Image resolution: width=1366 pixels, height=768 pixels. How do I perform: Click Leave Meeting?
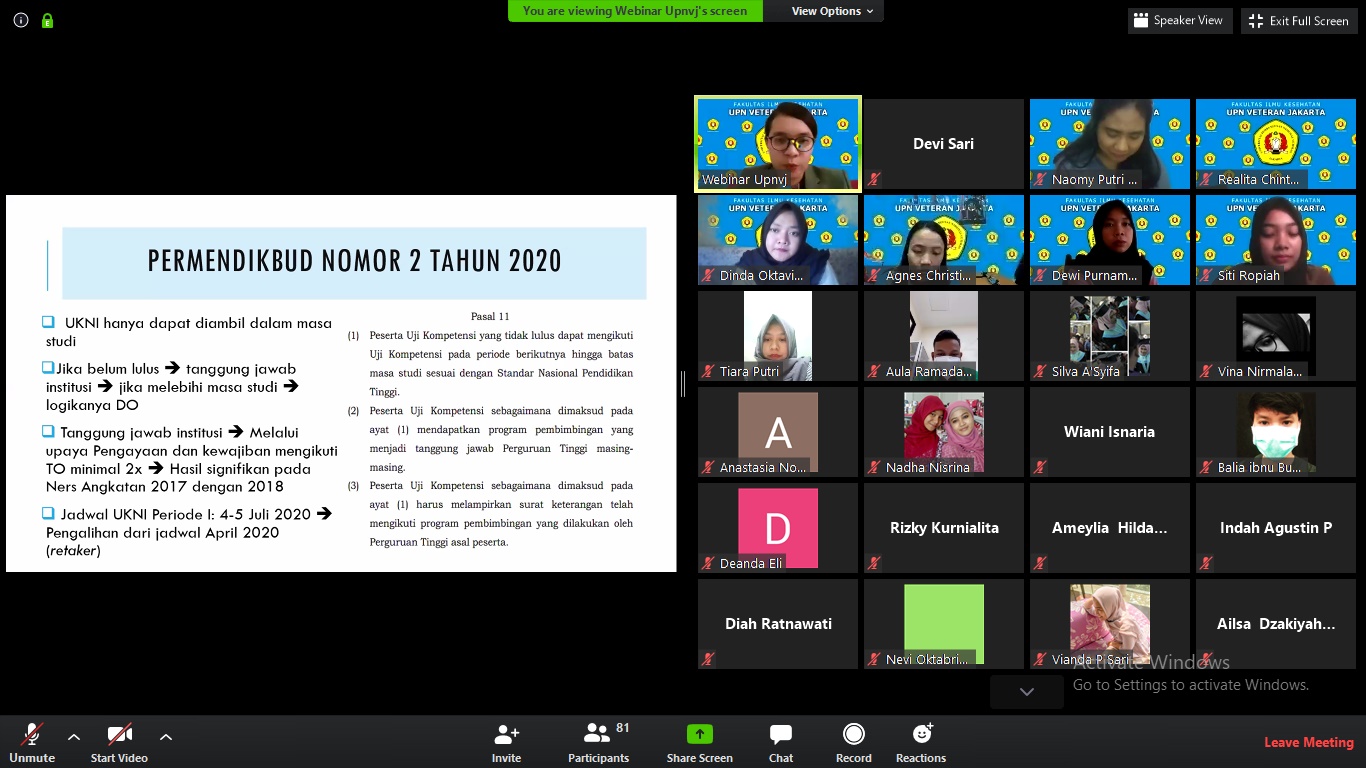pos(1308,742)
